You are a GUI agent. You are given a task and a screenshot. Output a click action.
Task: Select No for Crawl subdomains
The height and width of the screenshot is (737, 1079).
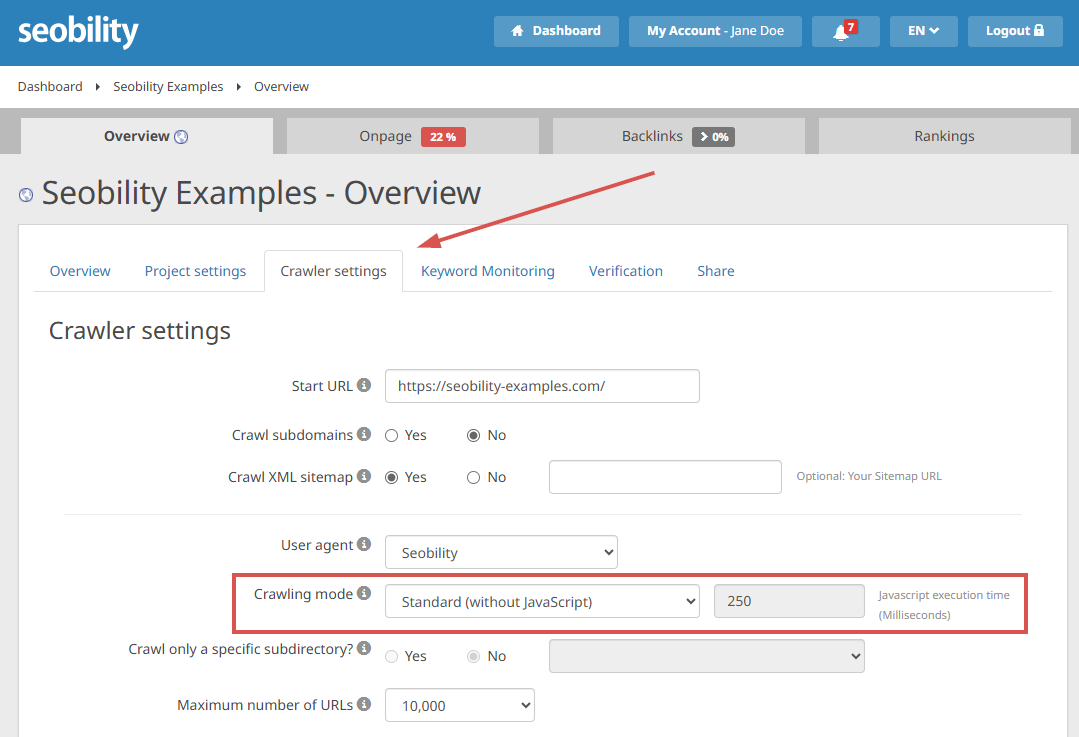pos(473,436)
